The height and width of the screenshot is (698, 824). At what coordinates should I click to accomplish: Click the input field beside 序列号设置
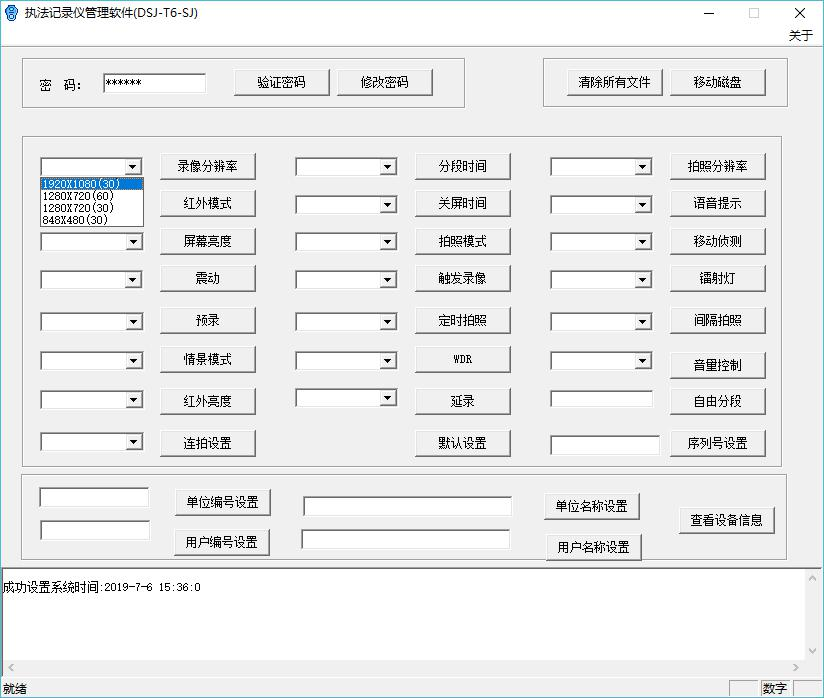pos(604,445)
